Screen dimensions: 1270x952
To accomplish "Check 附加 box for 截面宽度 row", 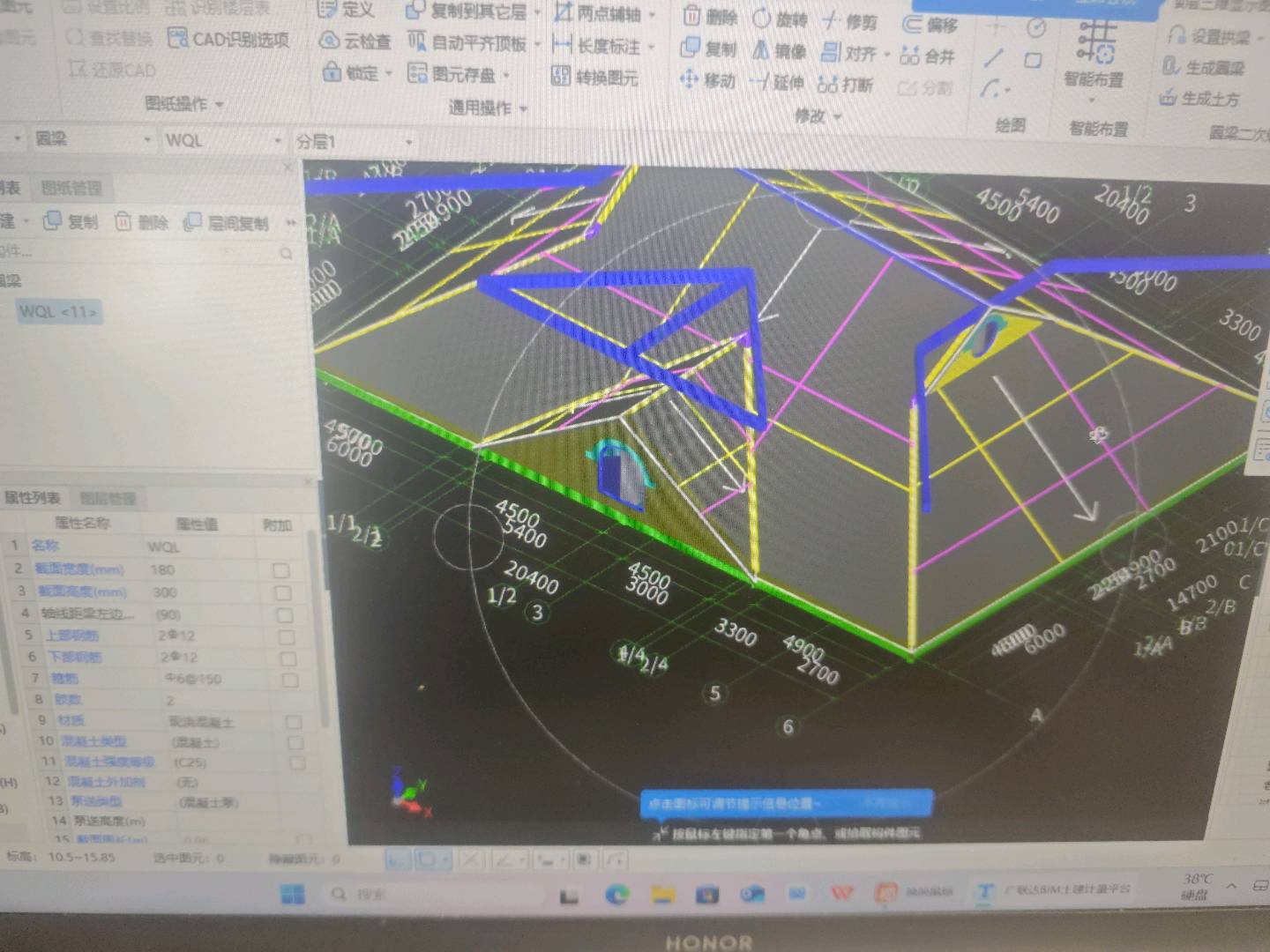I will point(281,571).
